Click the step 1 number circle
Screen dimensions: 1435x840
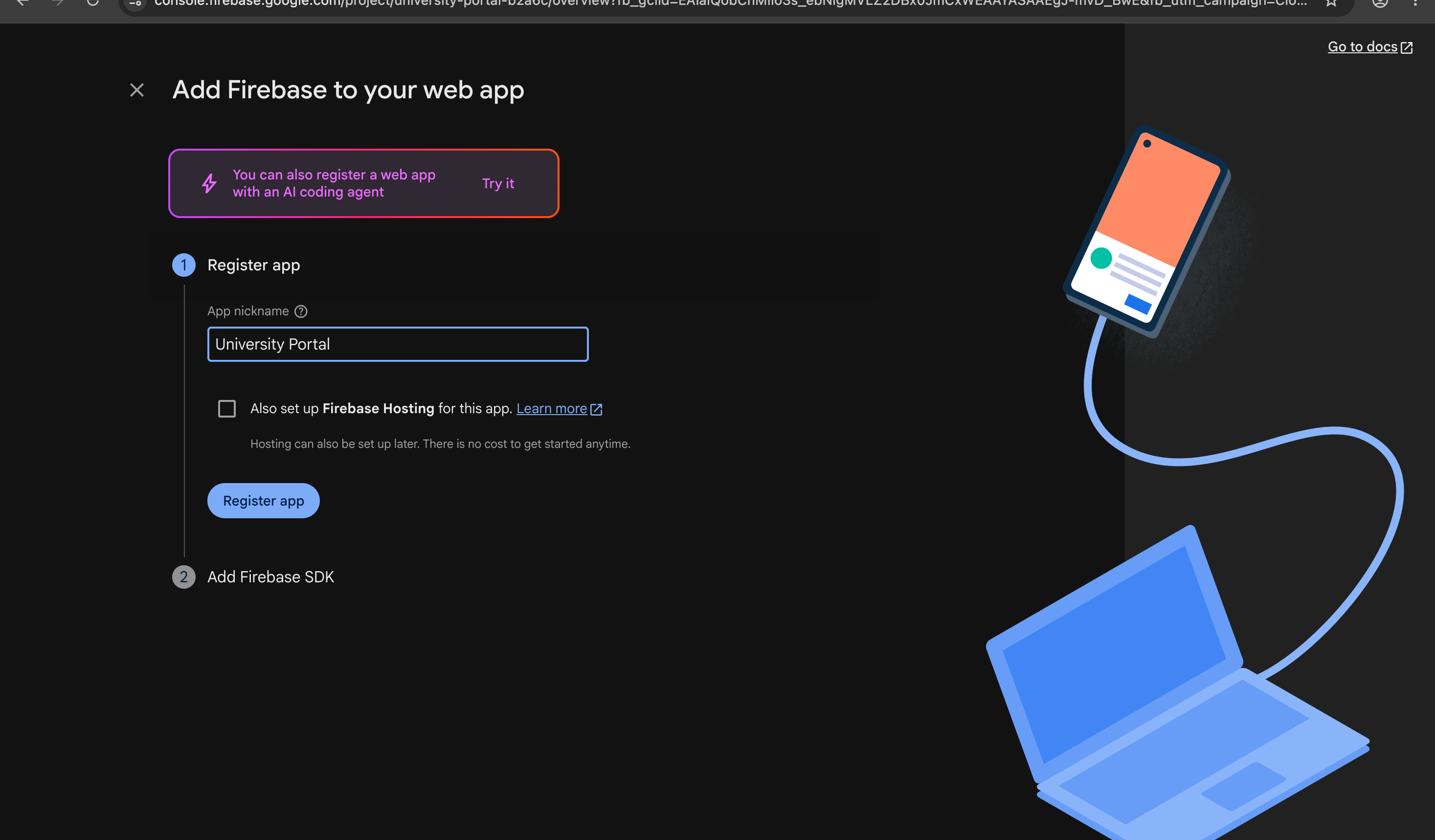[x=183, y=265]
